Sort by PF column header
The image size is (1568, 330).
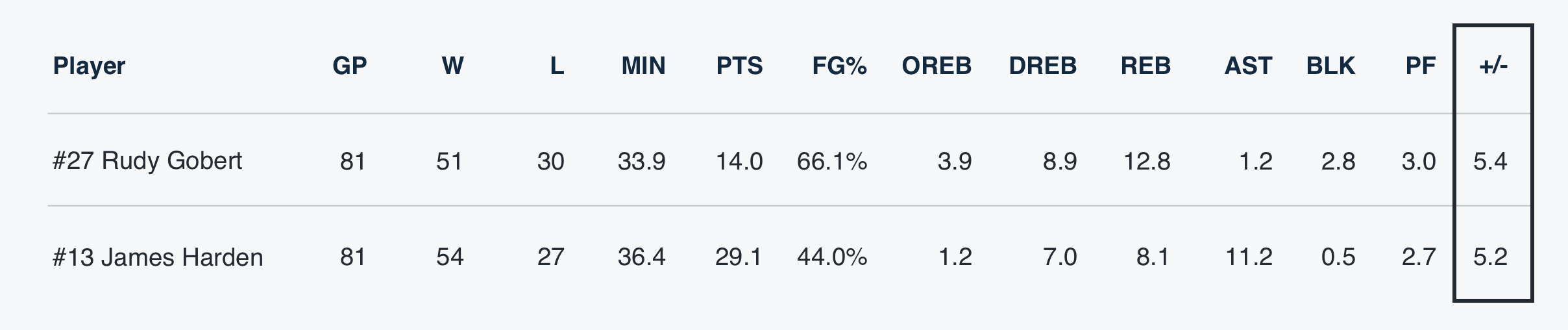coord(1420,66)
